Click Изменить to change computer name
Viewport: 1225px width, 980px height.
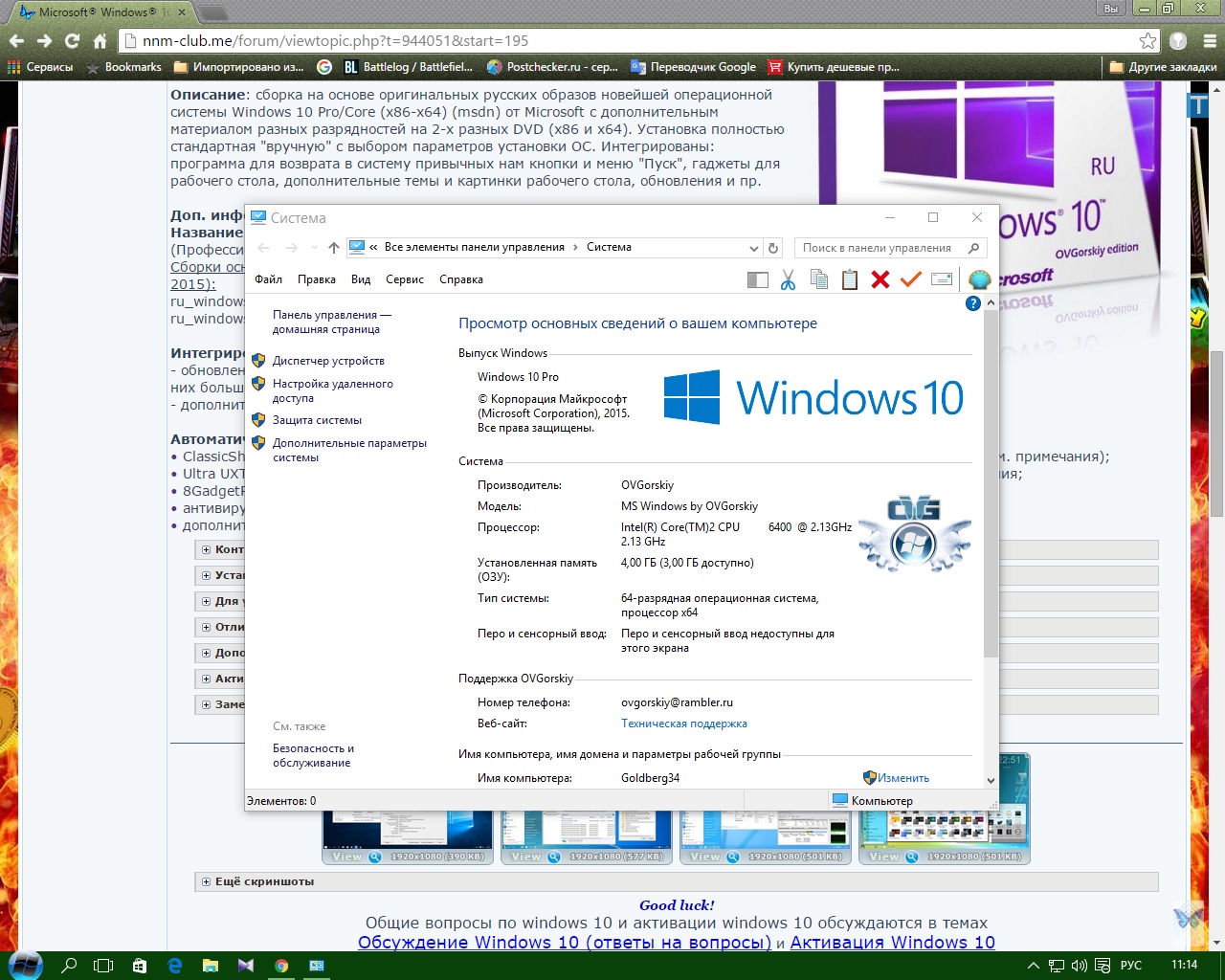tap(903, 778)
